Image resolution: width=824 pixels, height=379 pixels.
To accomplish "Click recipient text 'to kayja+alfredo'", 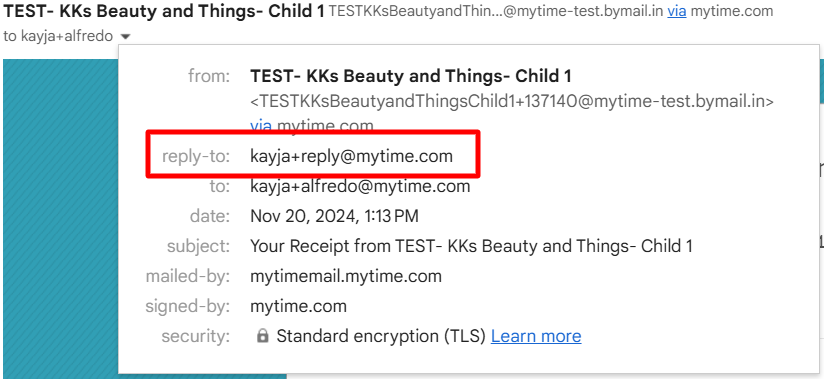I will pos(58,36).
